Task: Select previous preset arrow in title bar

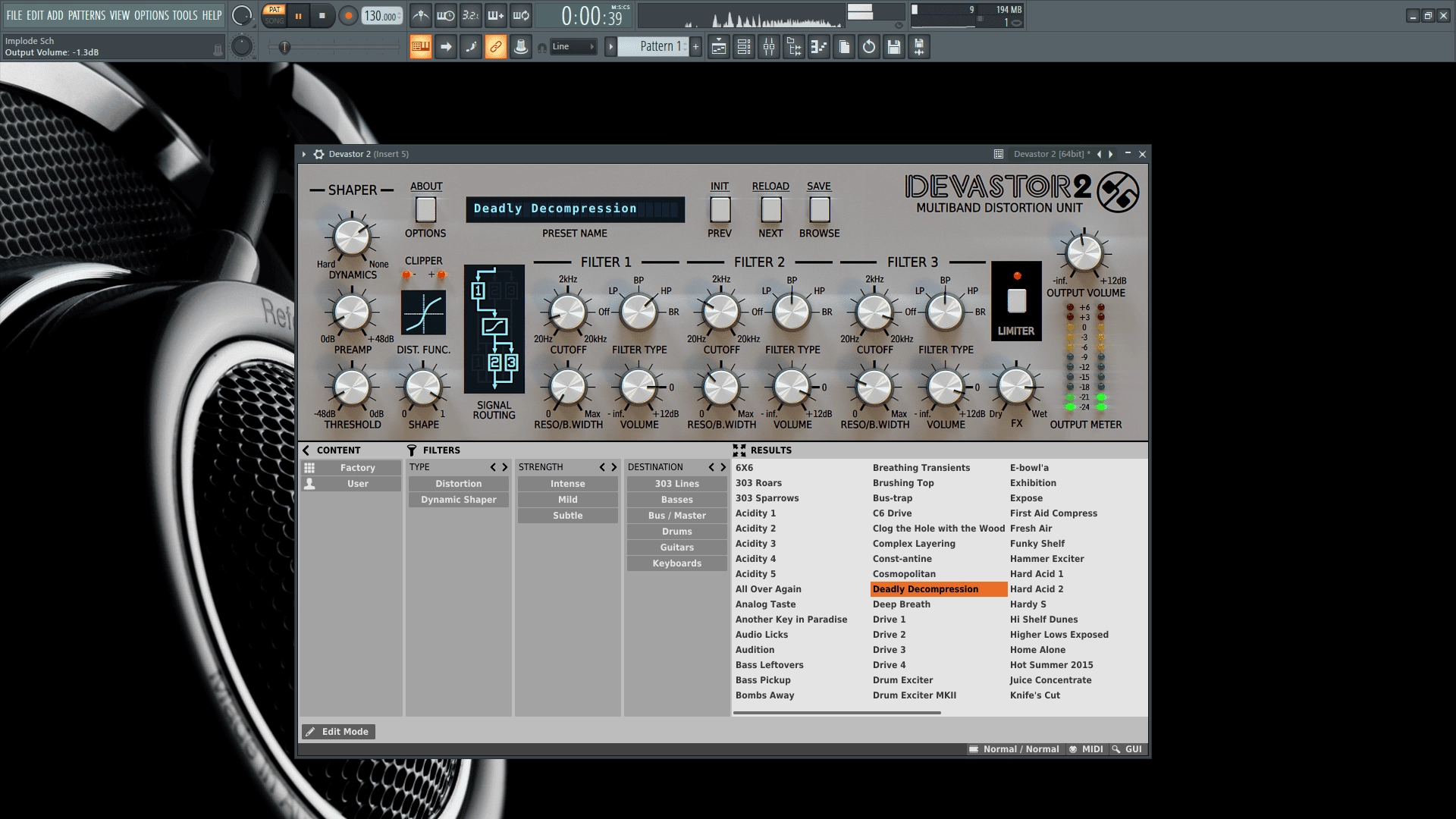Action: [1099, 154]
